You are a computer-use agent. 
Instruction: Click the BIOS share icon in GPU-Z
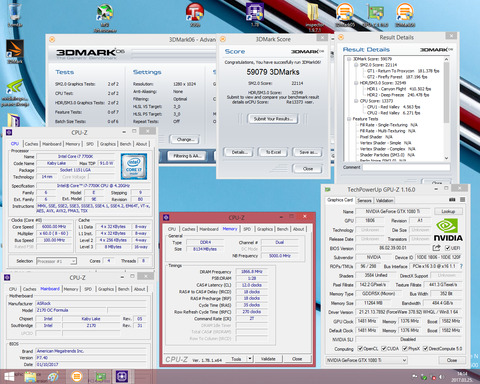436,248
